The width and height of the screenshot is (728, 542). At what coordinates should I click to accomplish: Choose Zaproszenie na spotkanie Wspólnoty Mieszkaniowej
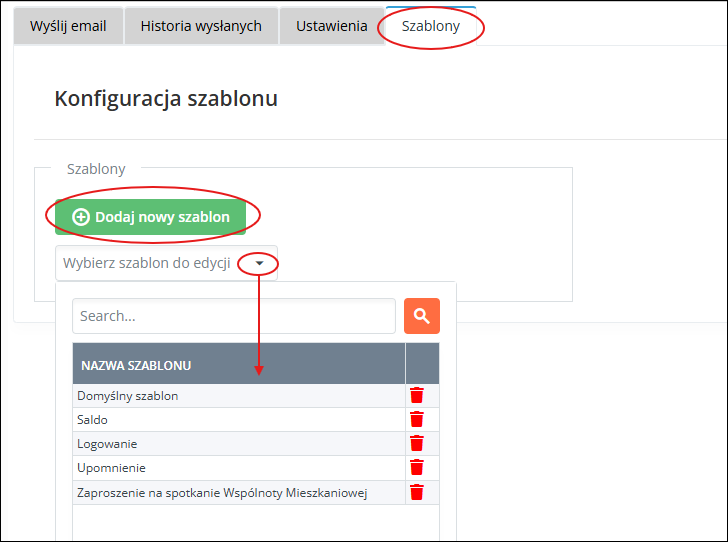tap(223, 492)
